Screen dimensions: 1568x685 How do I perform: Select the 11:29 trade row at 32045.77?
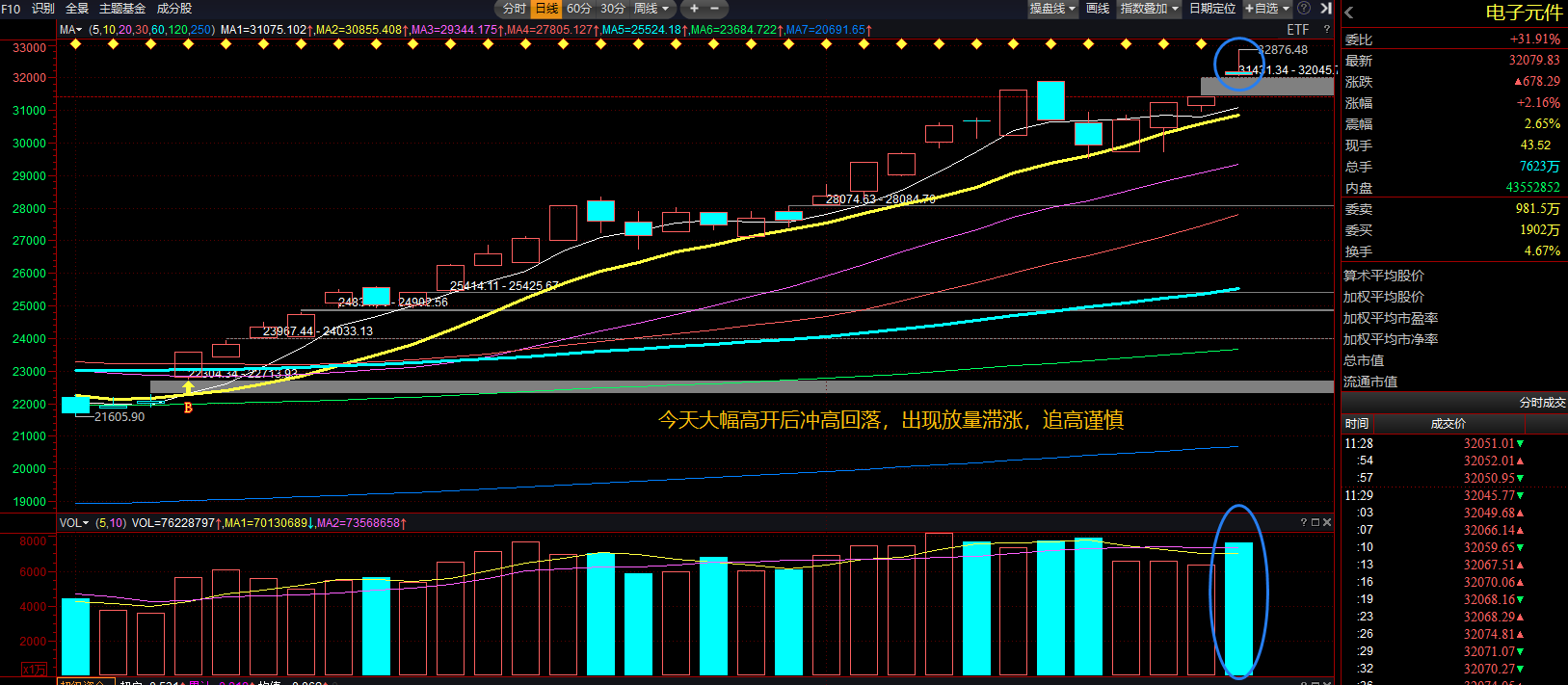click(1453, 496)
